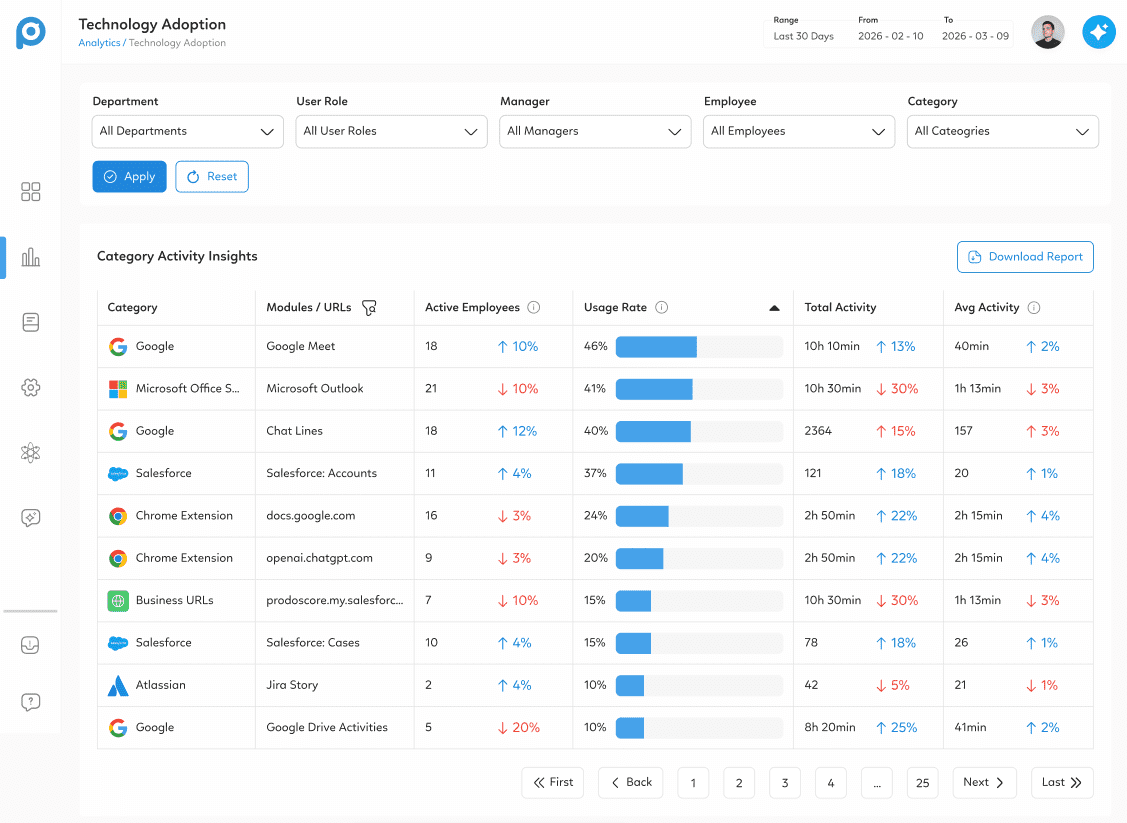The image size is (1127, 823).
Task: Open the help question mark sidebar icon
Action: click(31, 702)
